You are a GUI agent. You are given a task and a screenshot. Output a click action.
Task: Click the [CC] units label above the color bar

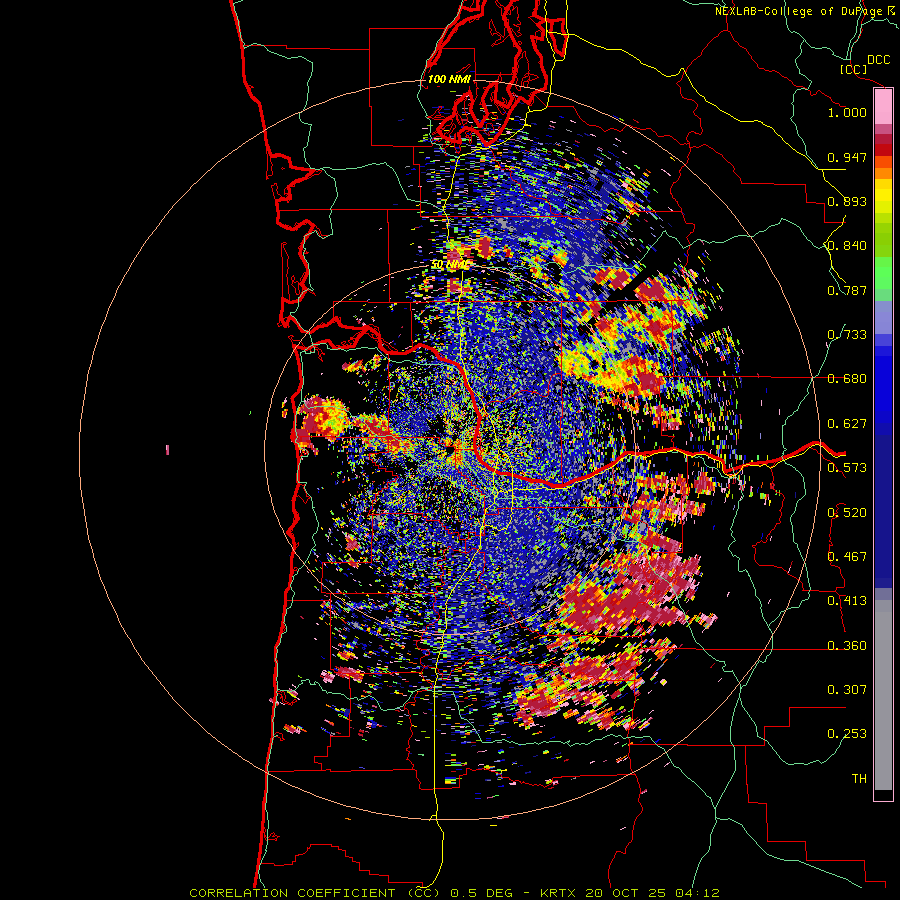pos(854,69)
